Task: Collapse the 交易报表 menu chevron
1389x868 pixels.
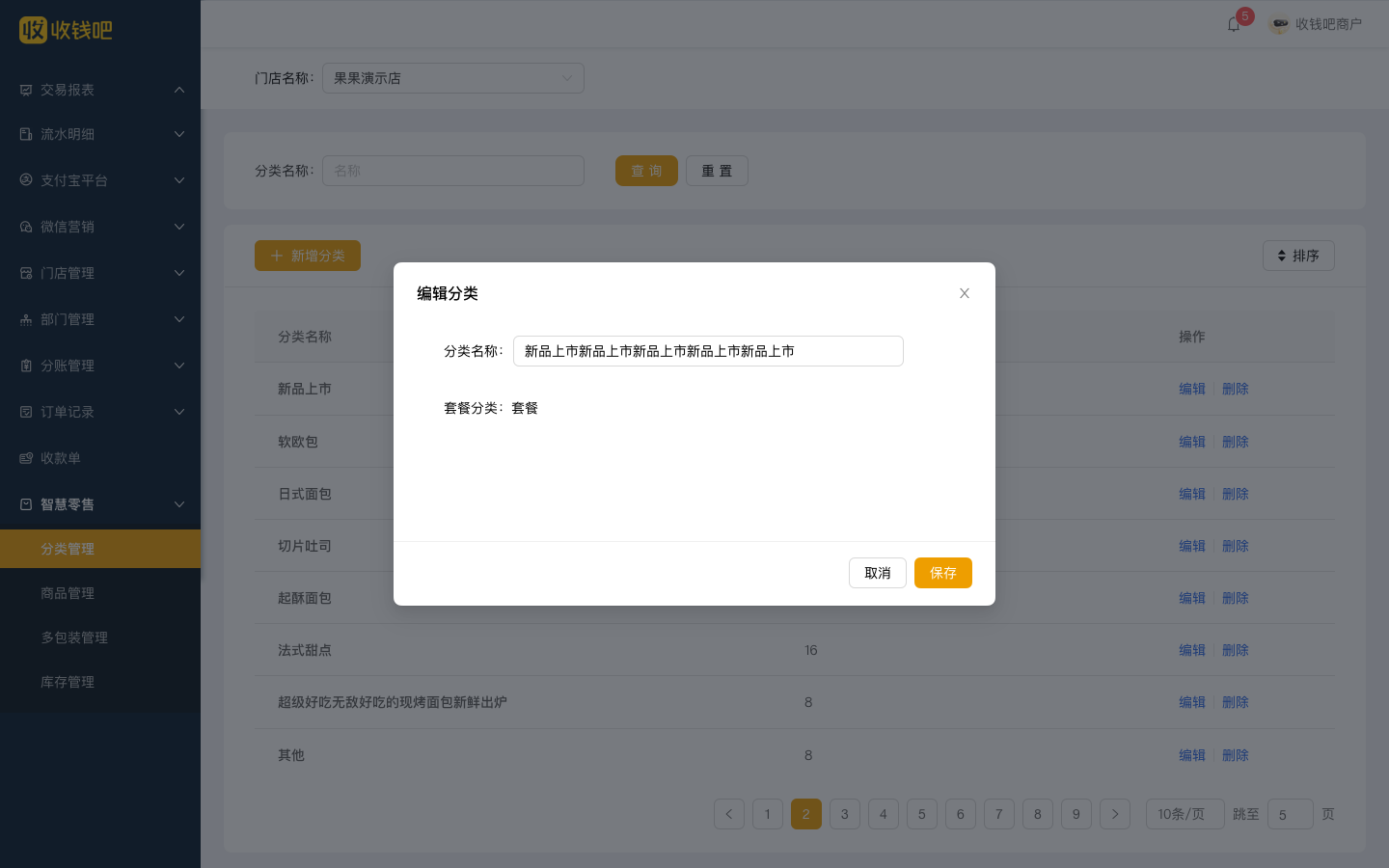Action: (179, 90)
